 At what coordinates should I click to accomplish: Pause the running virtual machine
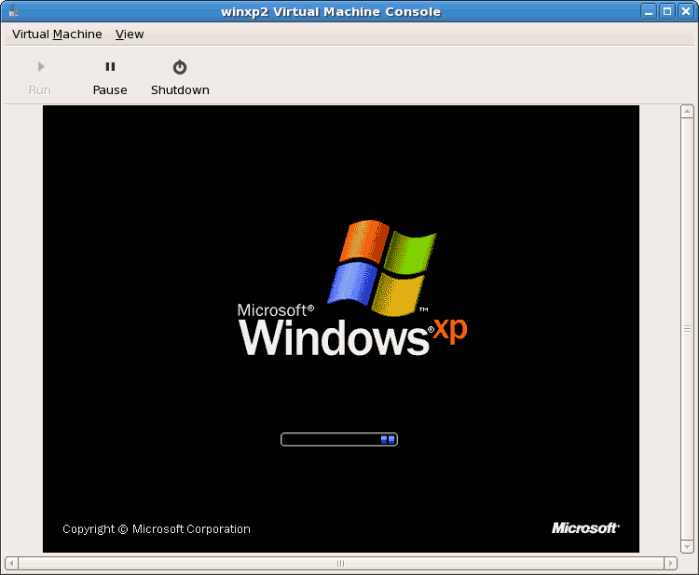tap(110, 76)
